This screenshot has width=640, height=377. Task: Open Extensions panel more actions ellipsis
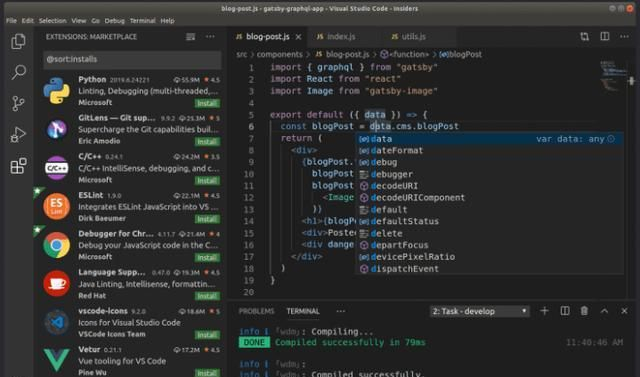click(210, 37)
